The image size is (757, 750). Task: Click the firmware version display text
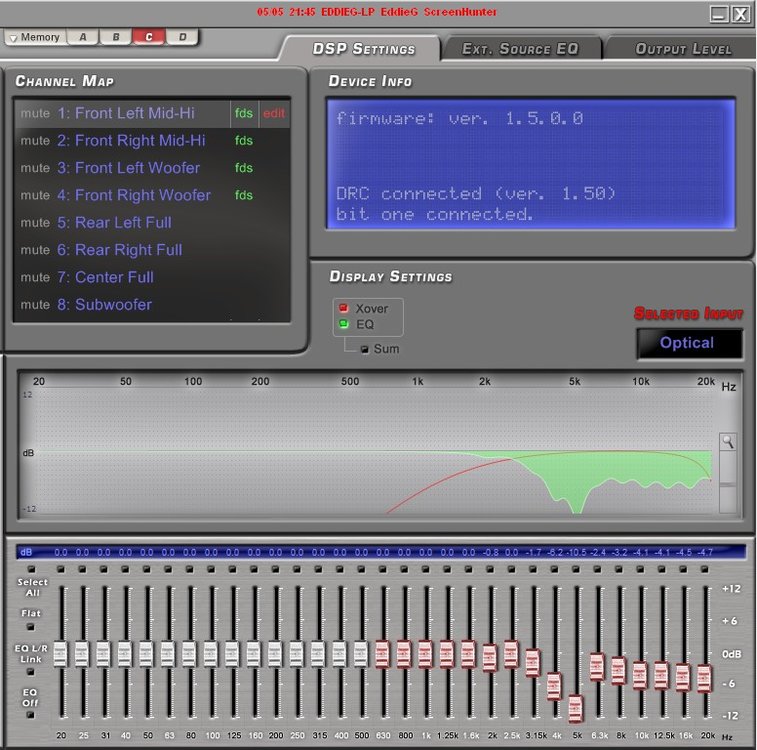point(460,119)
